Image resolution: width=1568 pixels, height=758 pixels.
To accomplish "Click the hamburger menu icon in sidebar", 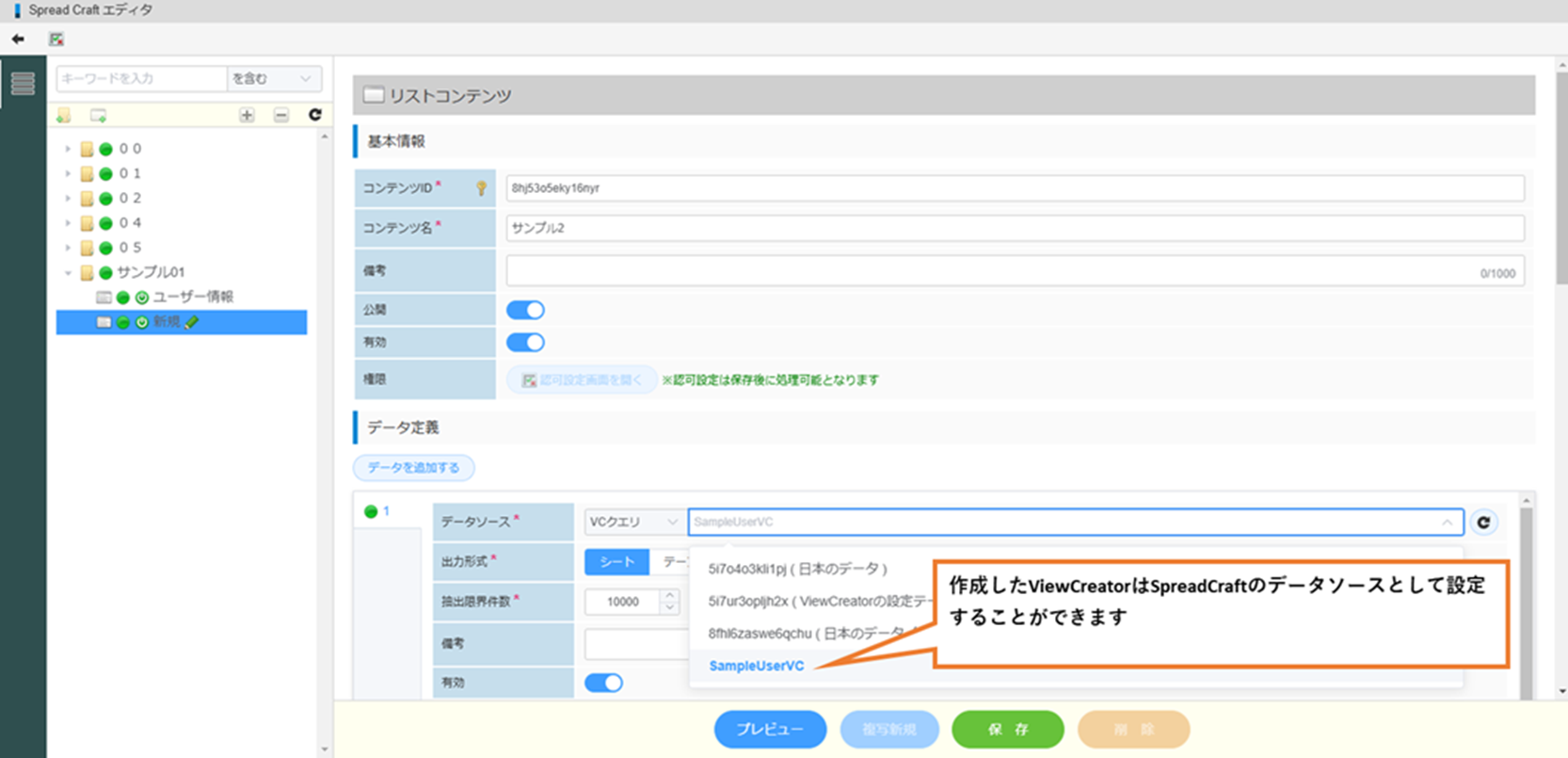I will coord(23,84).
